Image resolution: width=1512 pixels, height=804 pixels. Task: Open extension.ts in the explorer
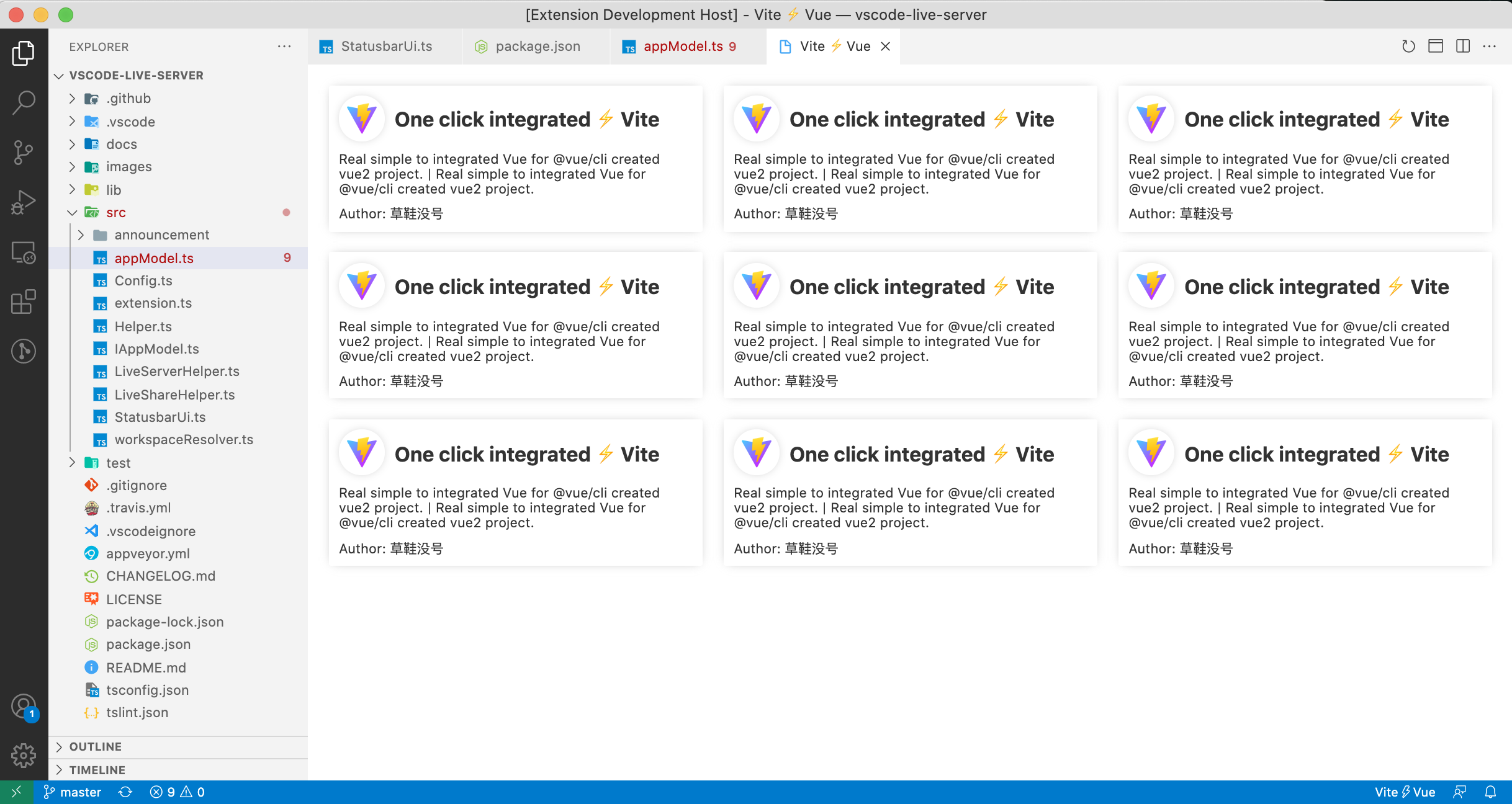153,303
